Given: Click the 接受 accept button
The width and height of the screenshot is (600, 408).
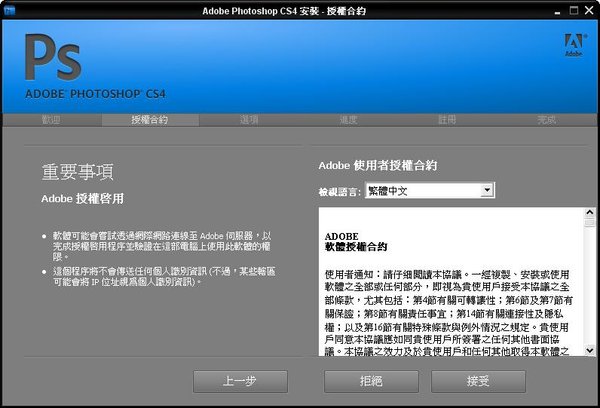Looking at the screenshot, I should click(478, 381).
